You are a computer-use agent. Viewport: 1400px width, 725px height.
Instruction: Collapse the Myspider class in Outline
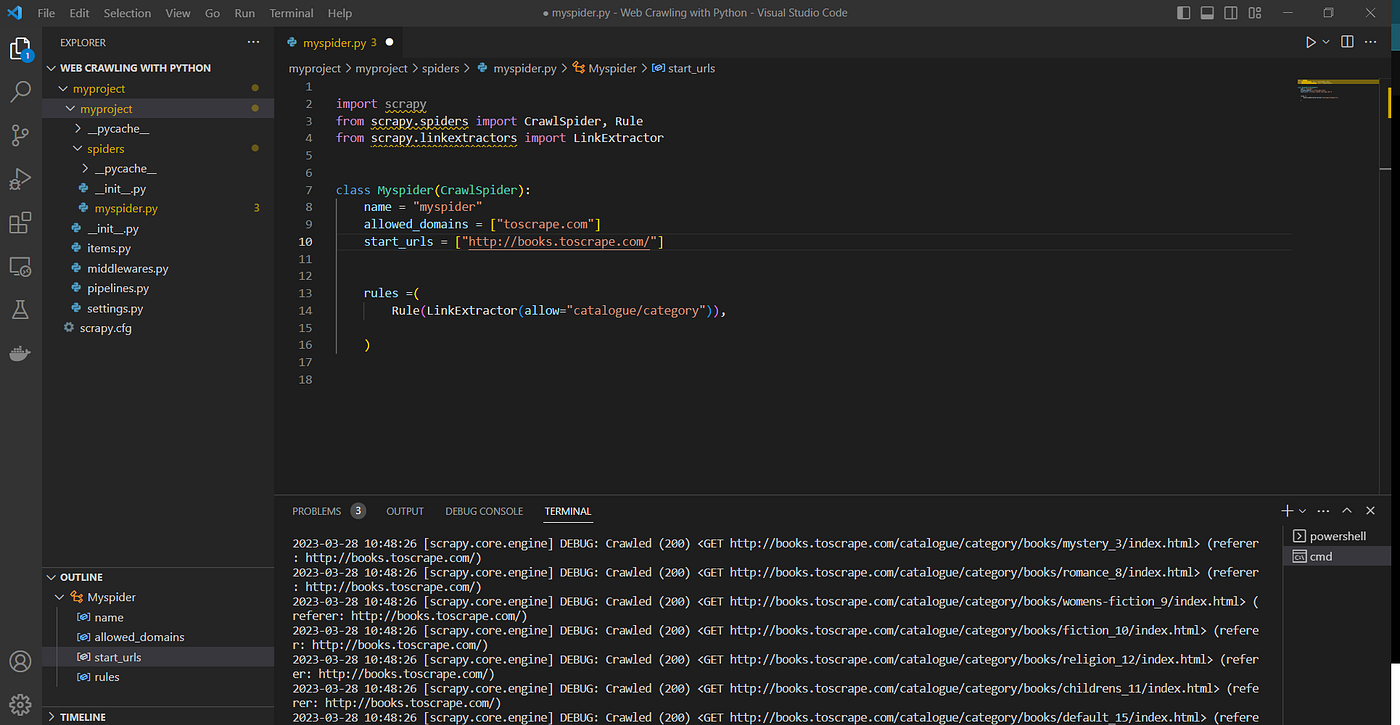[60, 597]
